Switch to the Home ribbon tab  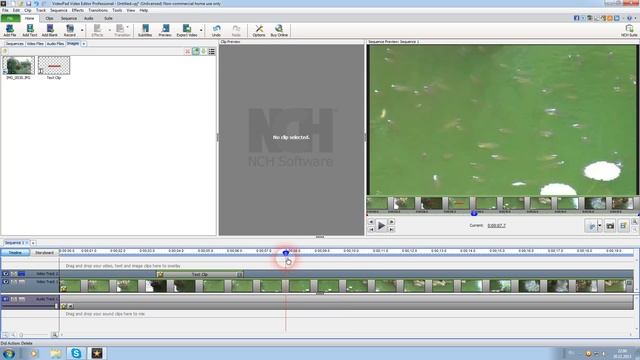point(29,18)
